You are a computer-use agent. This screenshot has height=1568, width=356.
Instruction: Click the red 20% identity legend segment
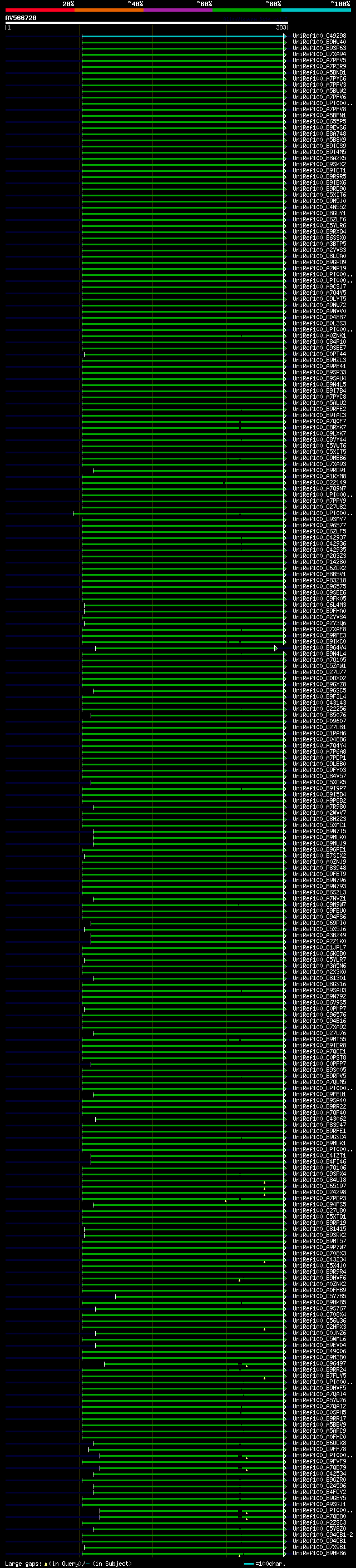point(39,10)
